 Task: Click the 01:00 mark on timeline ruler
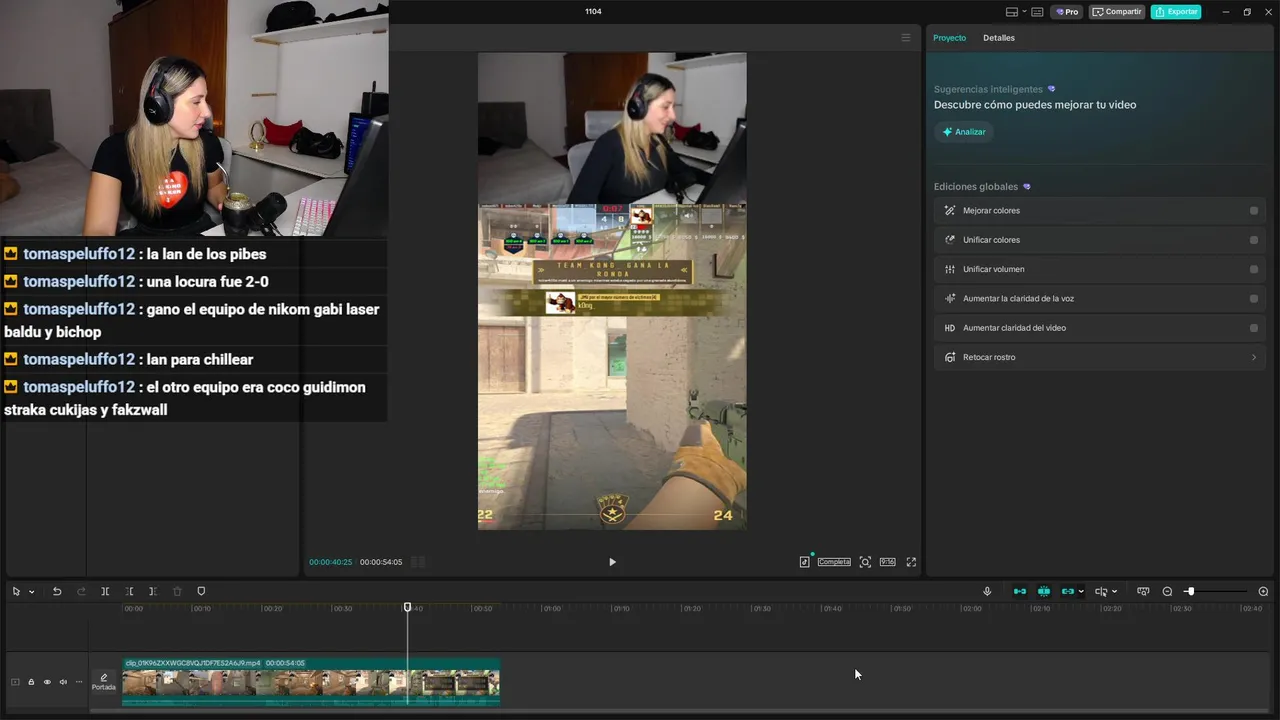coord(551,608)
